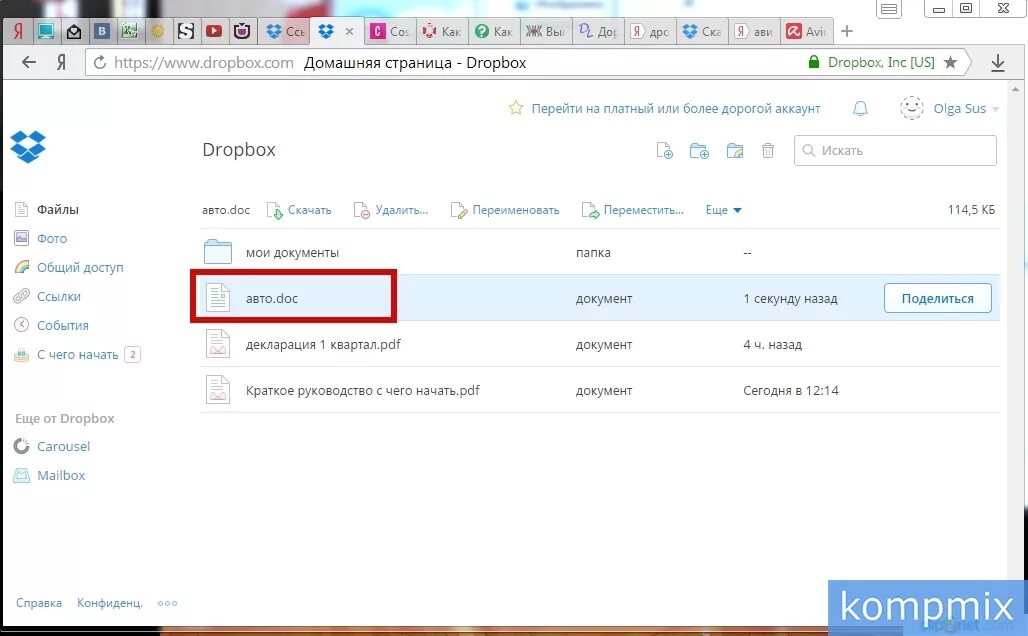Click the green padlock security icon
The image size is (1028, 636).
pos(814,62)
